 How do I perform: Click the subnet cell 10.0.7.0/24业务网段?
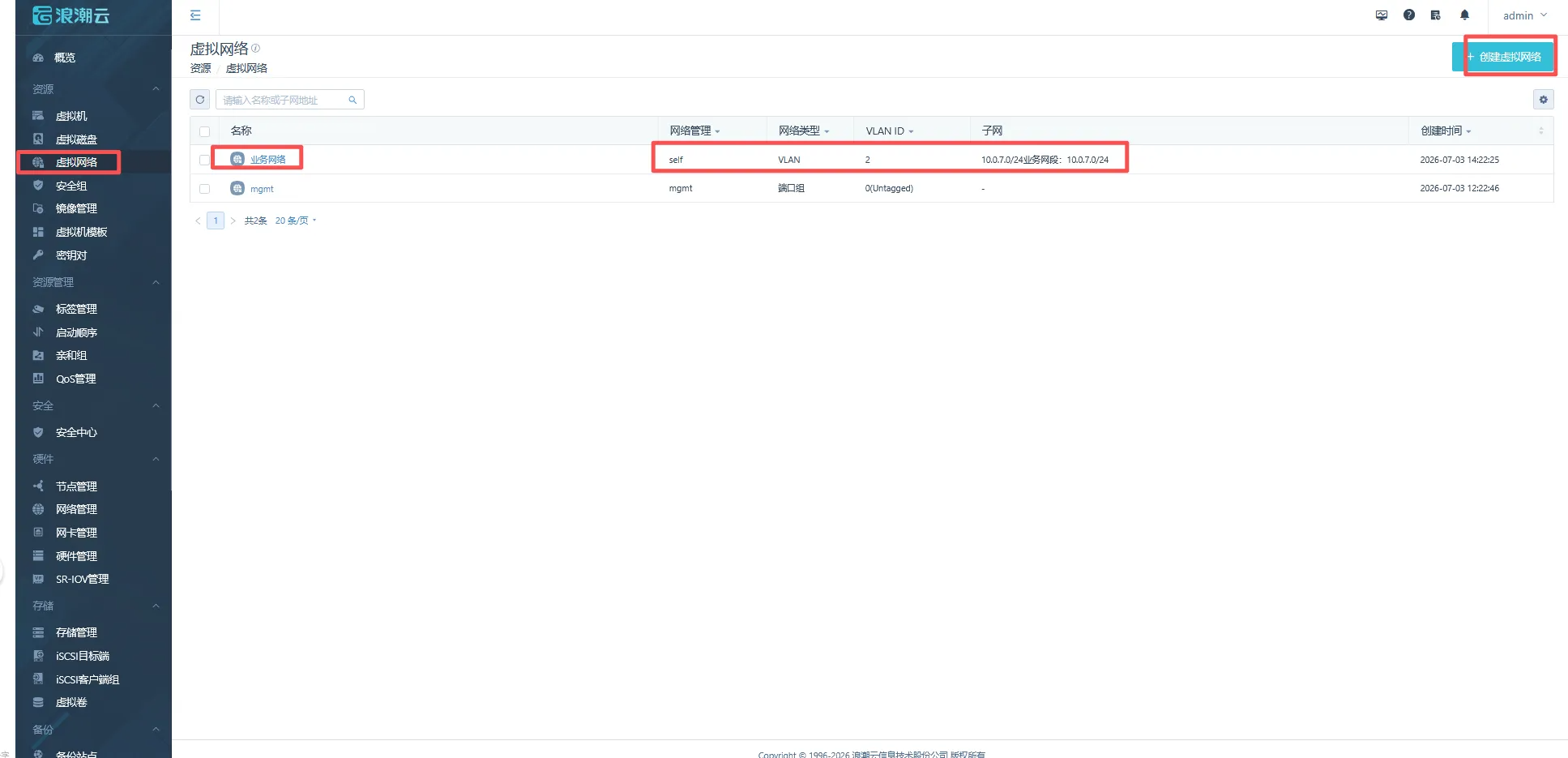pyautogui.click(x=1045, y=160)
